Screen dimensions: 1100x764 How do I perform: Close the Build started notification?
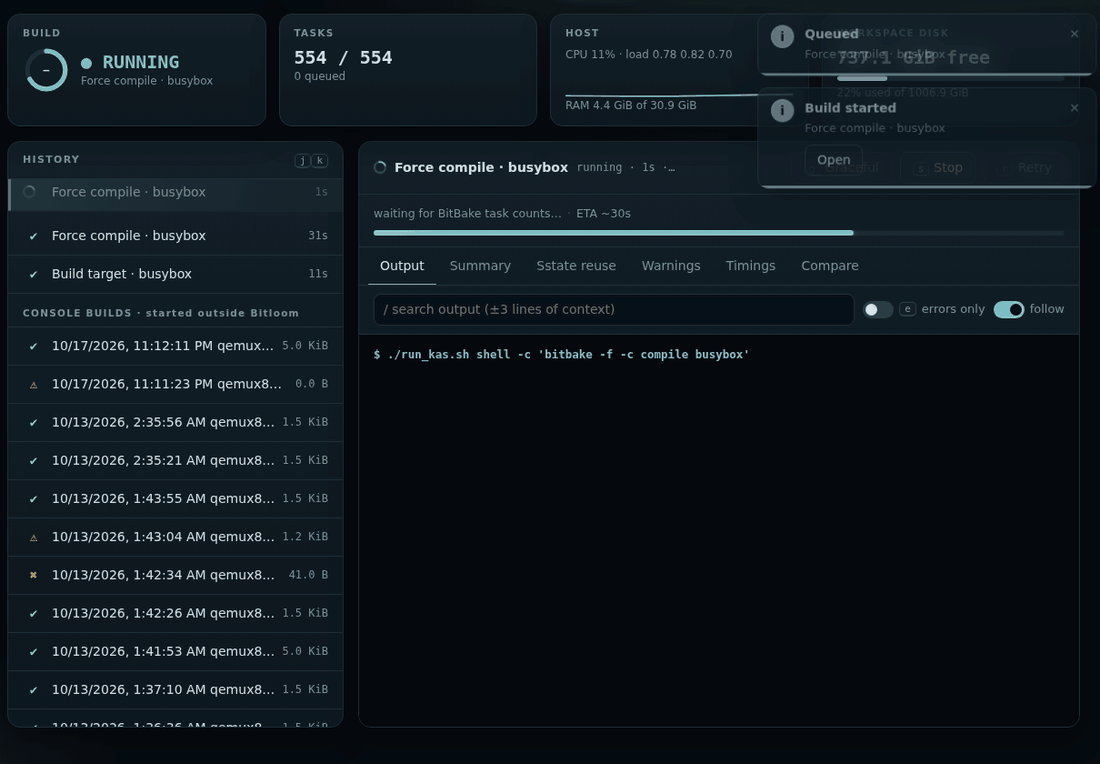(x=1074, y=108)
